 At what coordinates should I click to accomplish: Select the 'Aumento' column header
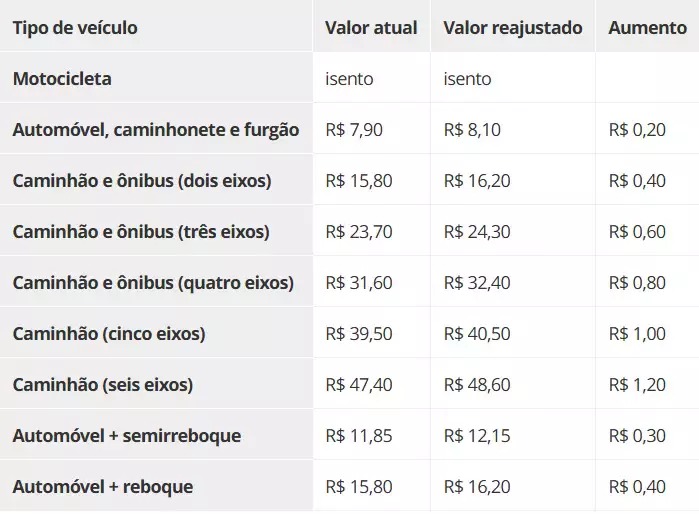click(647, 27)
